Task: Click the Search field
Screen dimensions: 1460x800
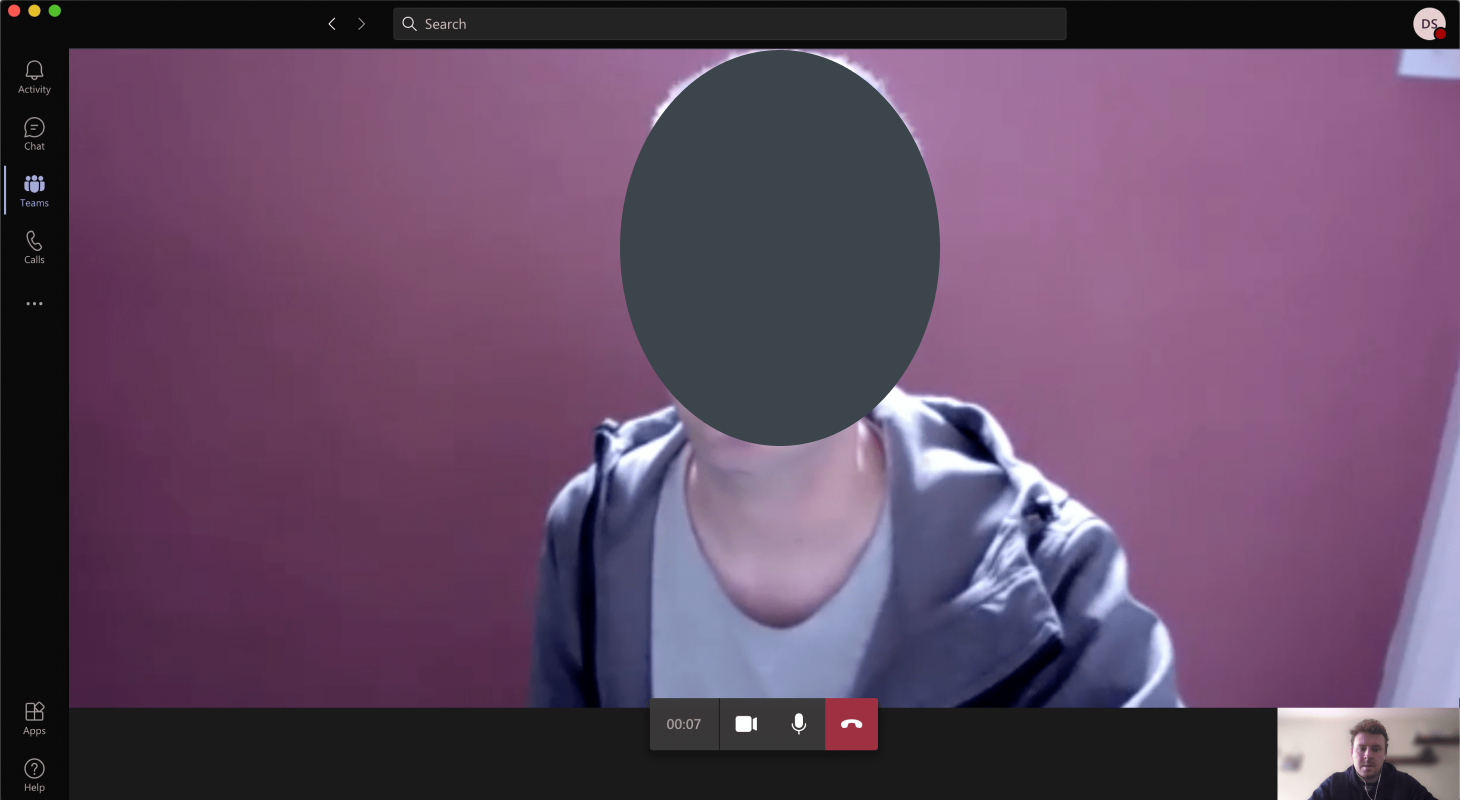Action: tap(730, 24)
